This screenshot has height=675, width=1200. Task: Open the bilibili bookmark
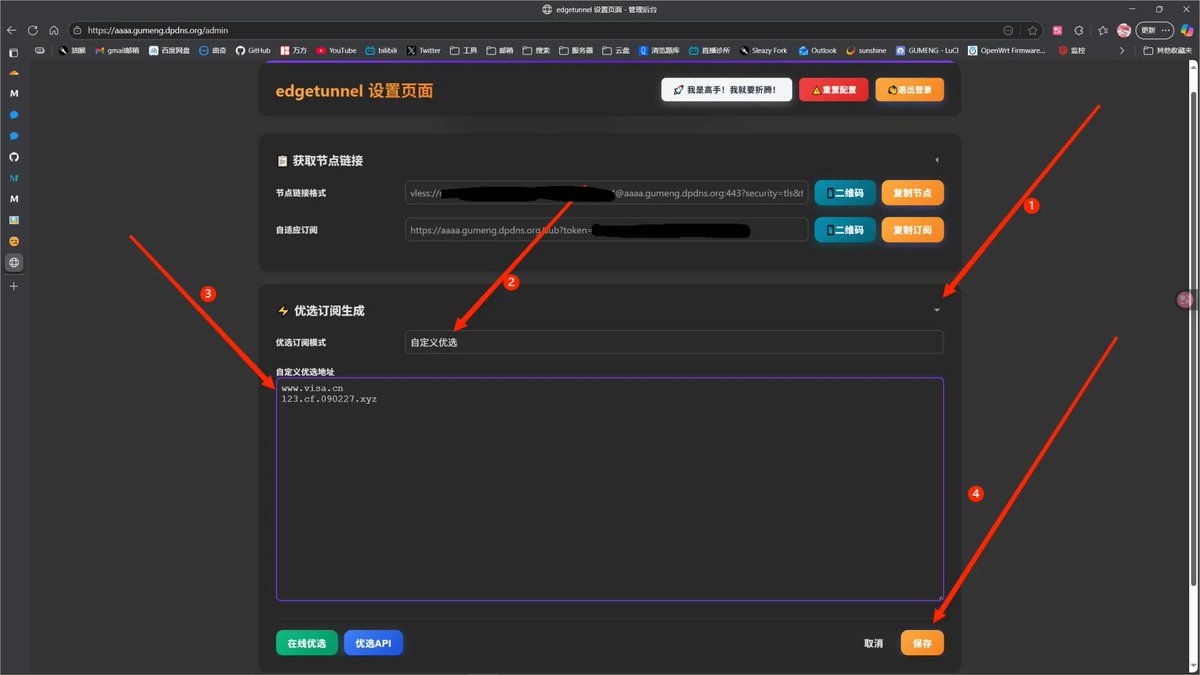pos(381,50)
